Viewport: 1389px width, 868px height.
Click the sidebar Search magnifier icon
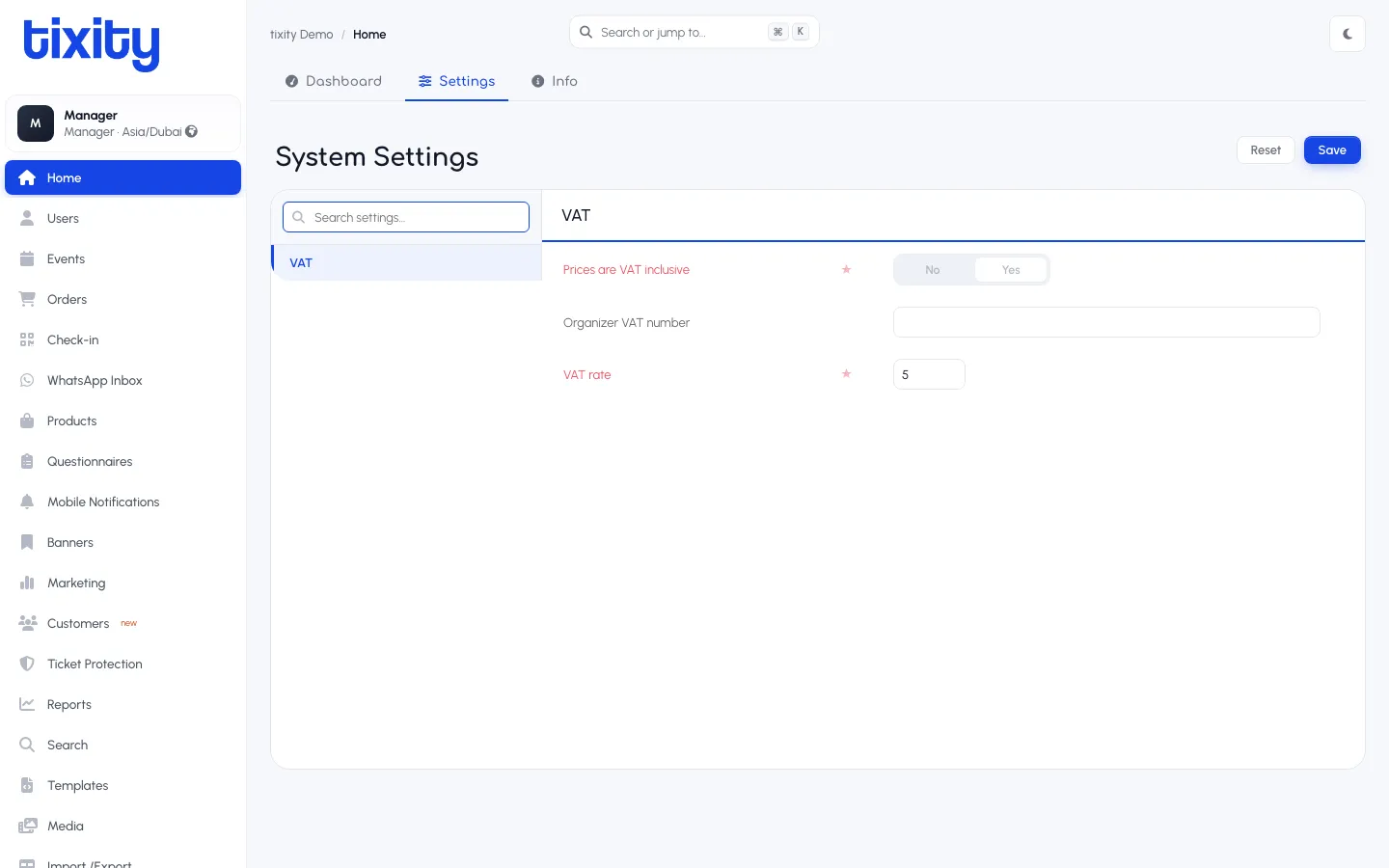[x=27, y=745]
